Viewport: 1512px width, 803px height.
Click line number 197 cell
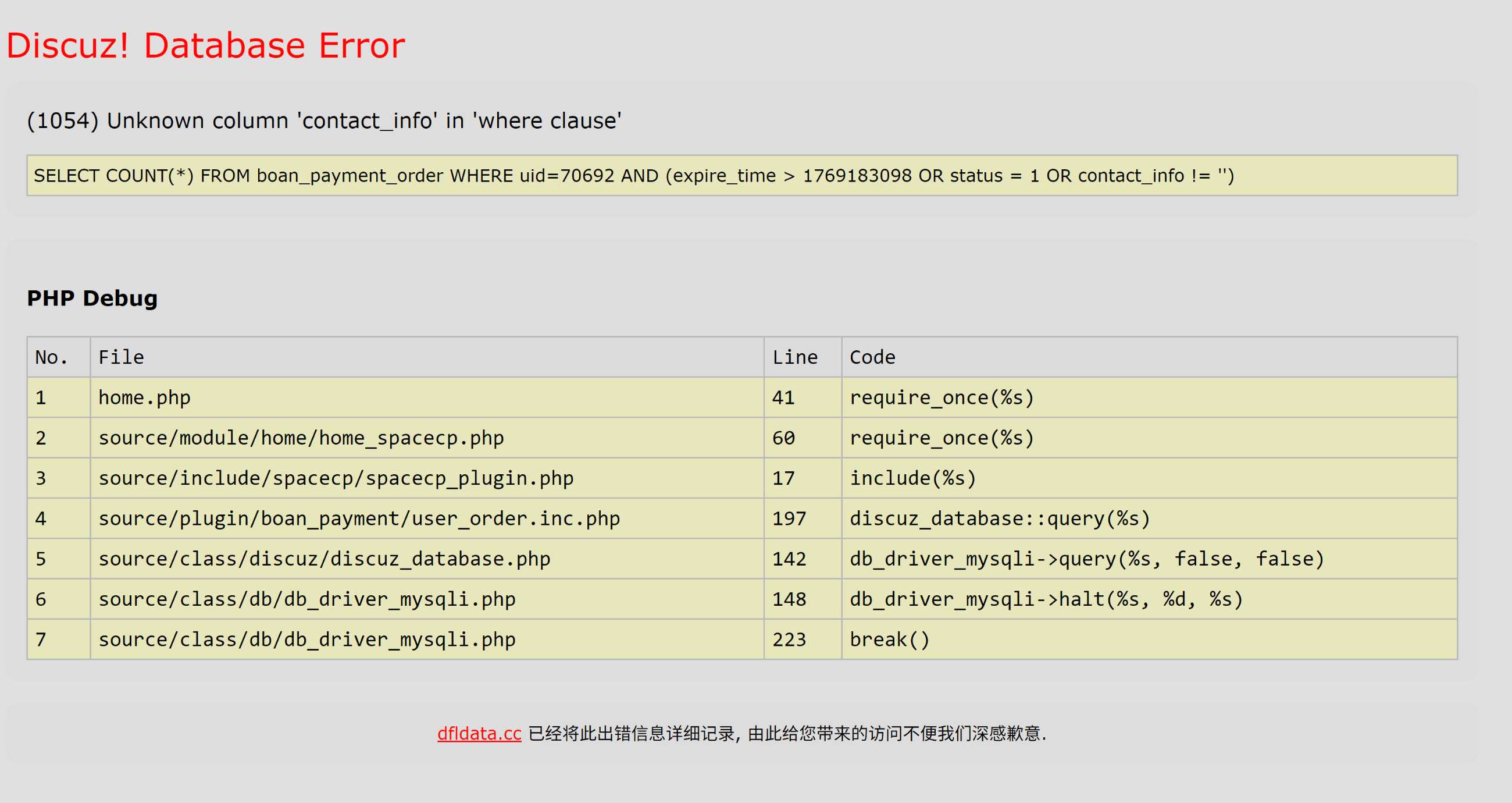click(x=789, y=518)
